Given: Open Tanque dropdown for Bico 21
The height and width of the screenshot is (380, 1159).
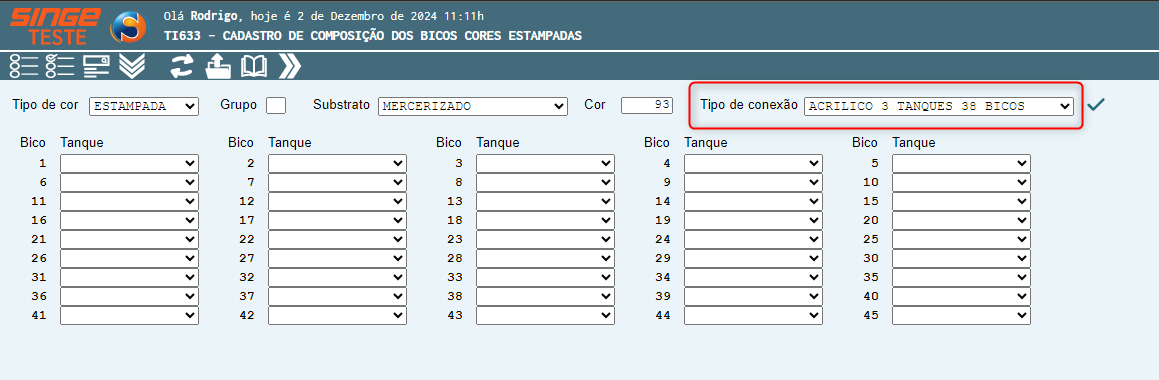Looking at the screenshot, I should 129,240.
